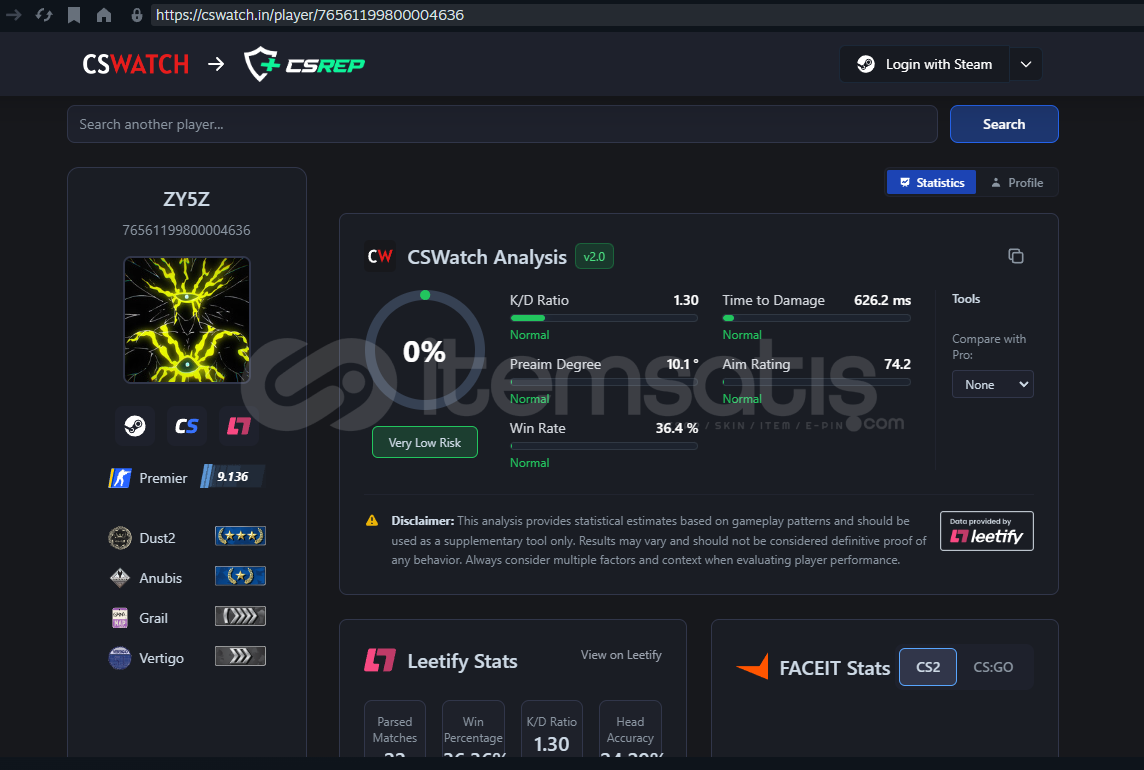Open the CSWATCH logo home link

136,64
